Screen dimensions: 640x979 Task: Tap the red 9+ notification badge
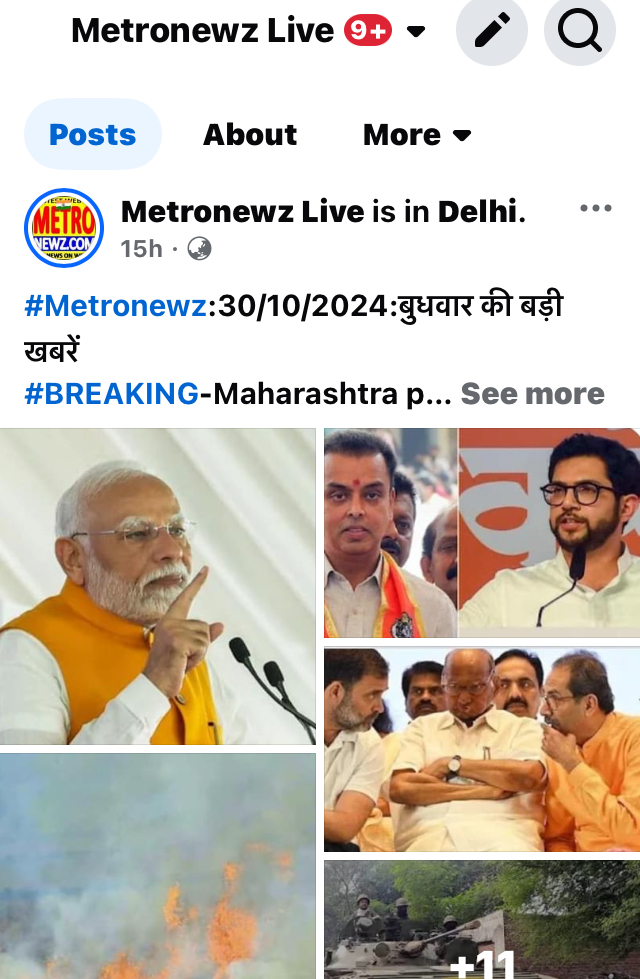coord(368,30)
